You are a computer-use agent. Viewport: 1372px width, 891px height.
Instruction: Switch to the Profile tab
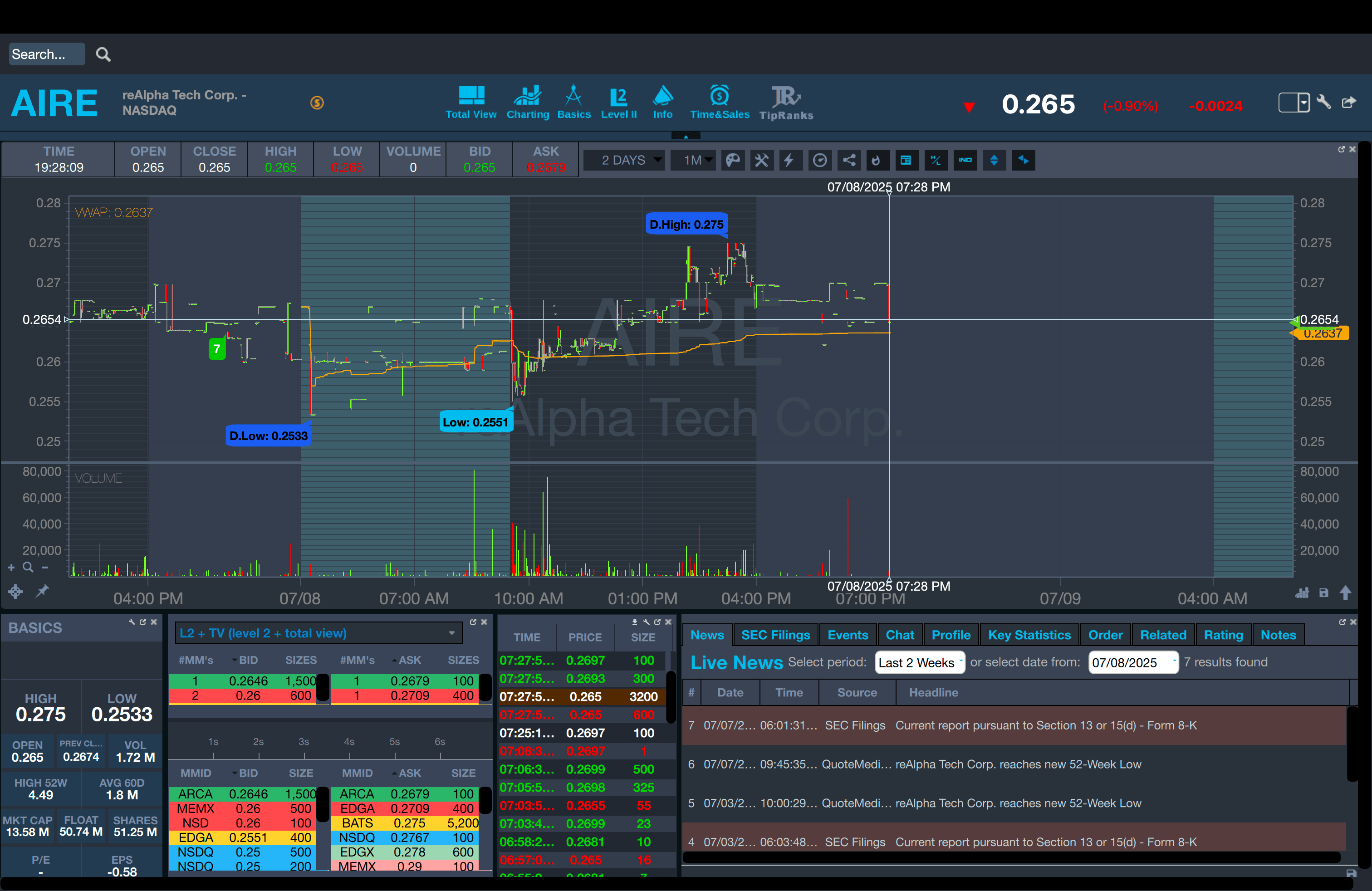(x=951, y=635)
